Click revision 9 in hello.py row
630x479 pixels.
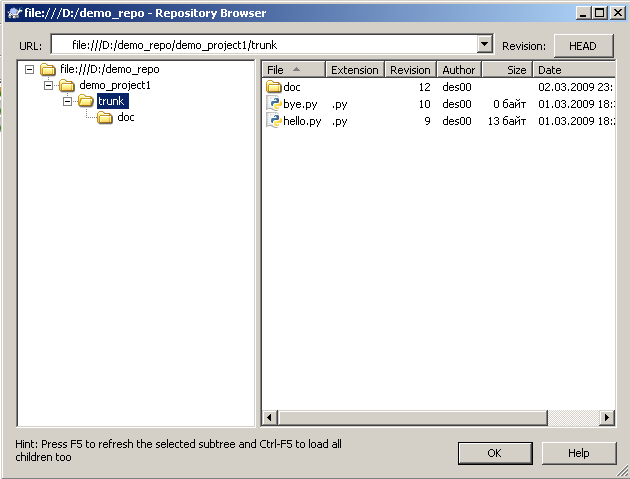coord(428,121)
